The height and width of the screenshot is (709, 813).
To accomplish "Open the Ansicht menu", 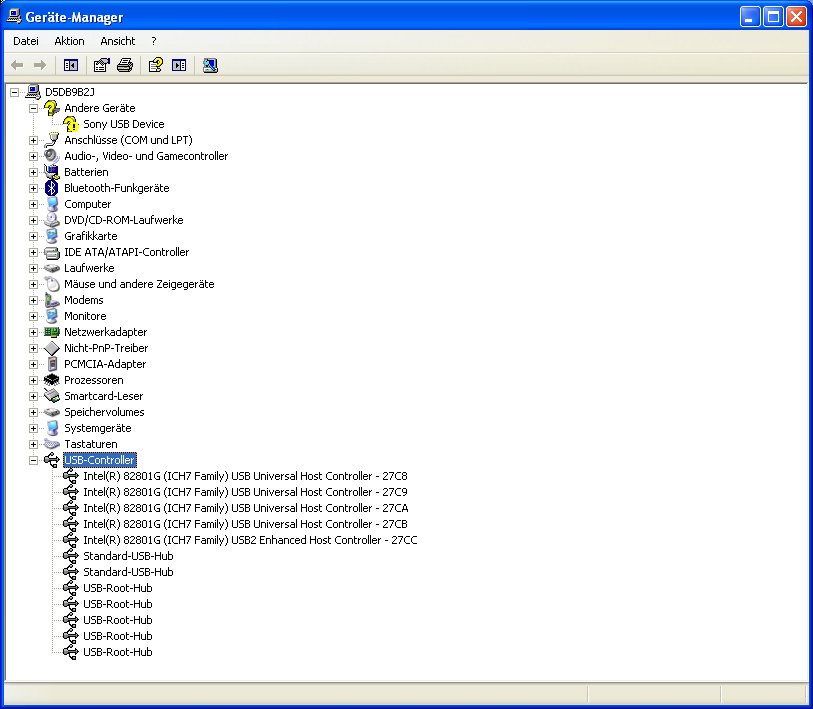I will (x=117, y=41).
